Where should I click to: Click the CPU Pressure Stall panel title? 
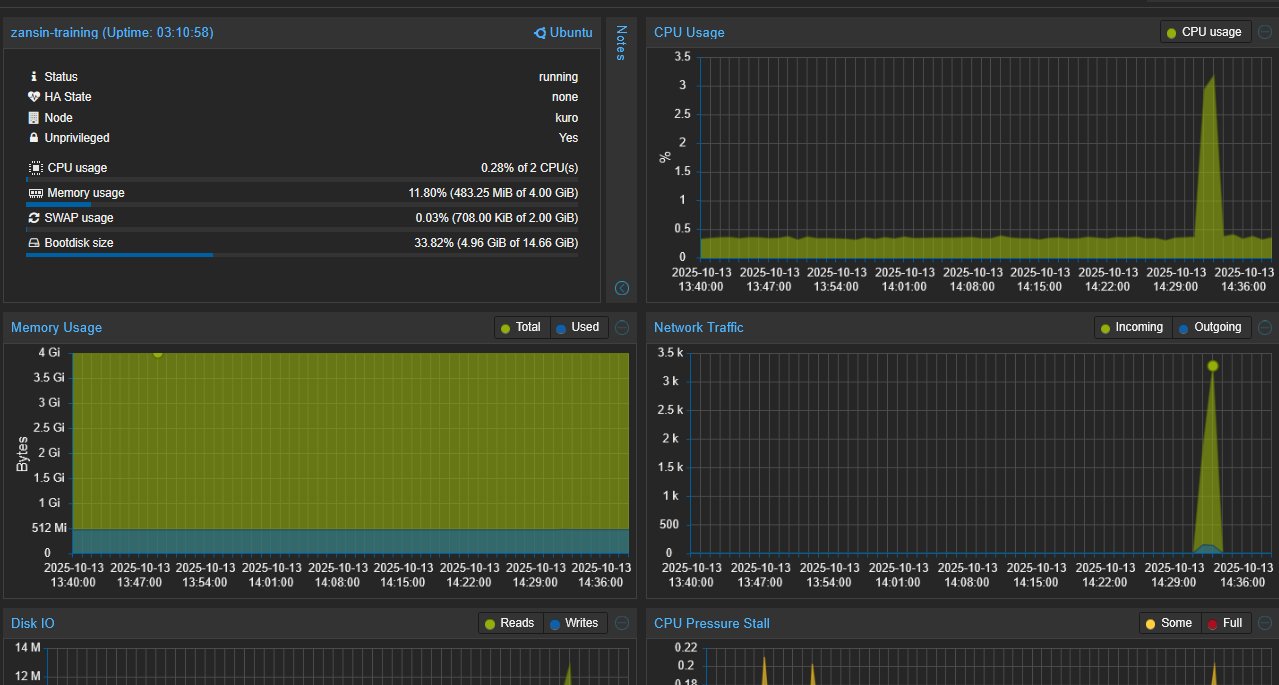point(712,624)
